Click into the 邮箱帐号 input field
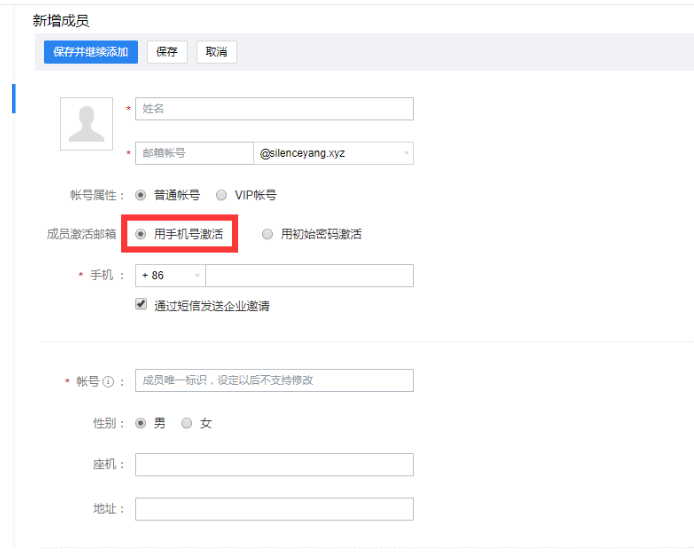The height and width of the screenshot is (557, 694). pyautogui.click(x=194, y=153)
